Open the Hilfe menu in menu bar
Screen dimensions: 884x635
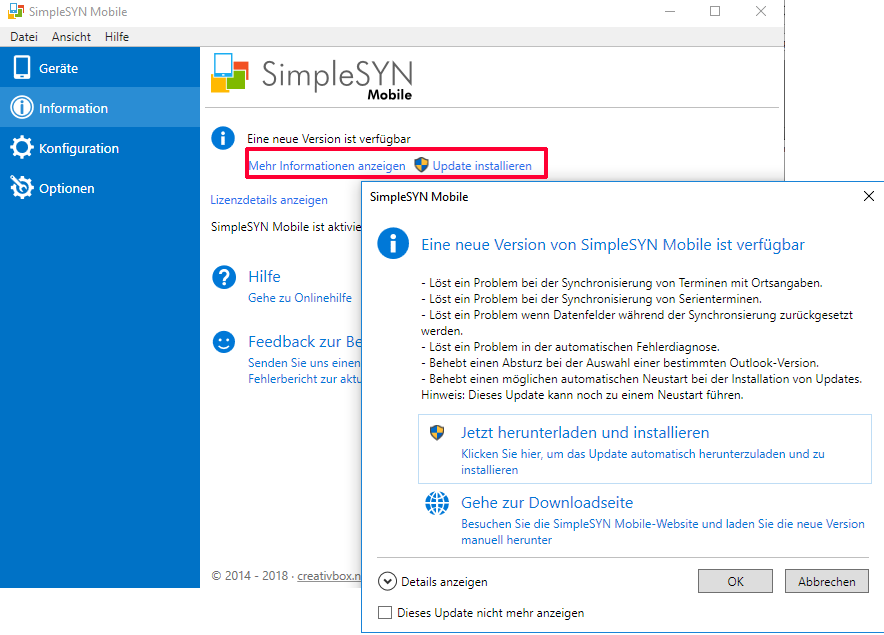117,37
